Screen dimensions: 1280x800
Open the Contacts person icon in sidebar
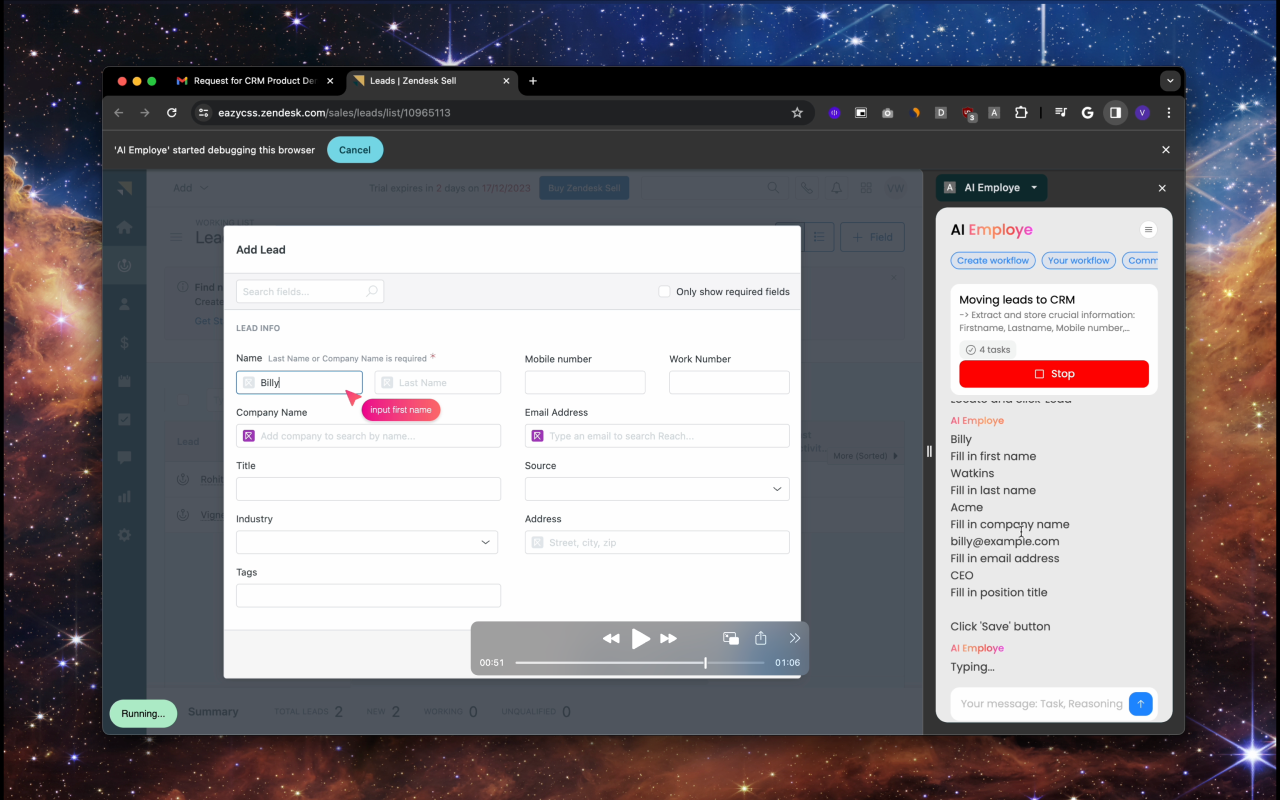point(124,304)
